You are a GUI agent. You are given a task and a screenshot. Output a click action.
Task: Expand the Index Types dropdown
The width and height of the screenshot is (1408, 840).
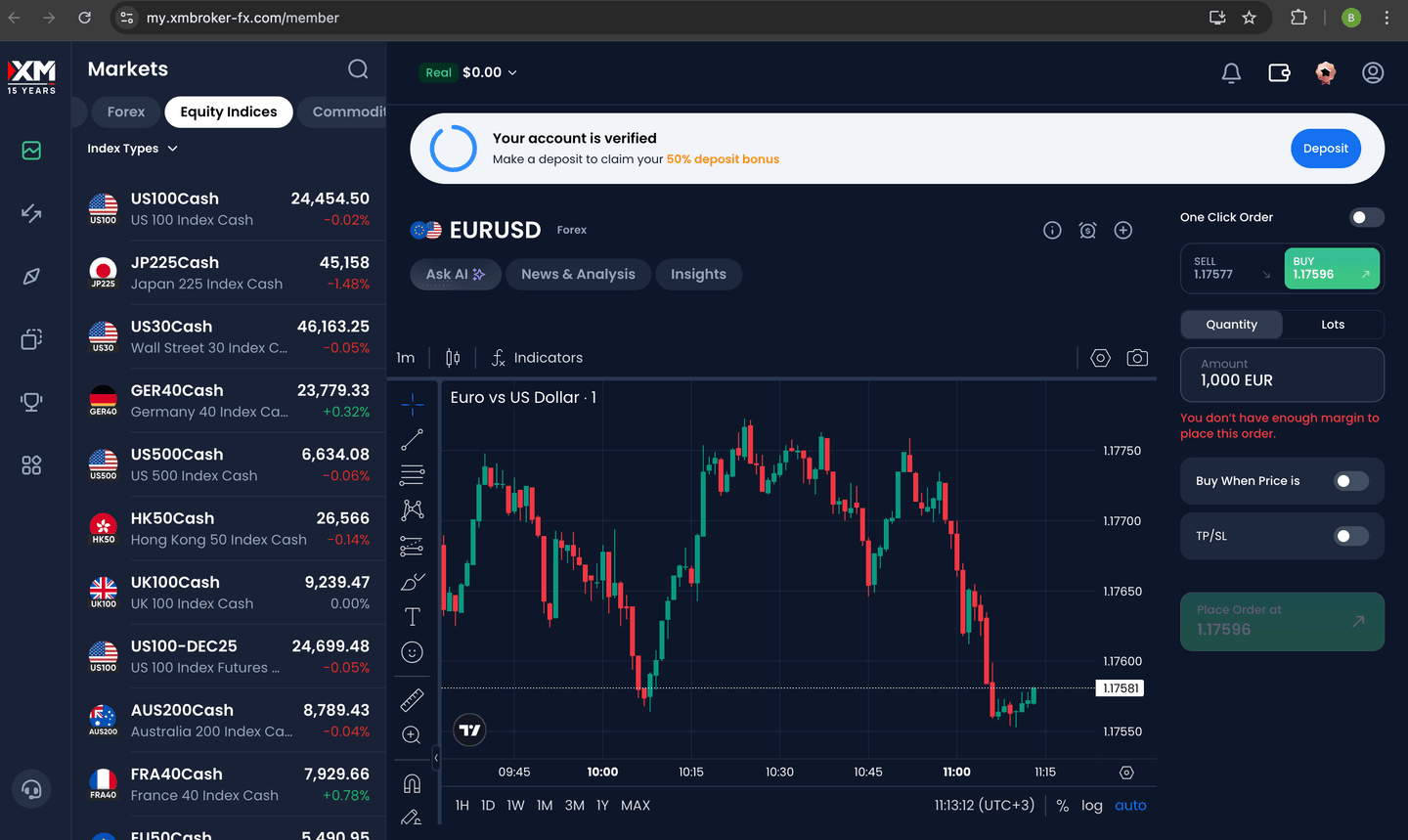point(133,149)
